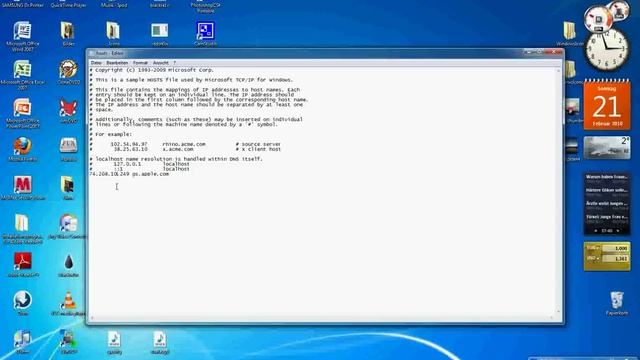Open the Papierkorb recycle bin
The height and width of the screenshot is (360, 640).
pos(617,303)
